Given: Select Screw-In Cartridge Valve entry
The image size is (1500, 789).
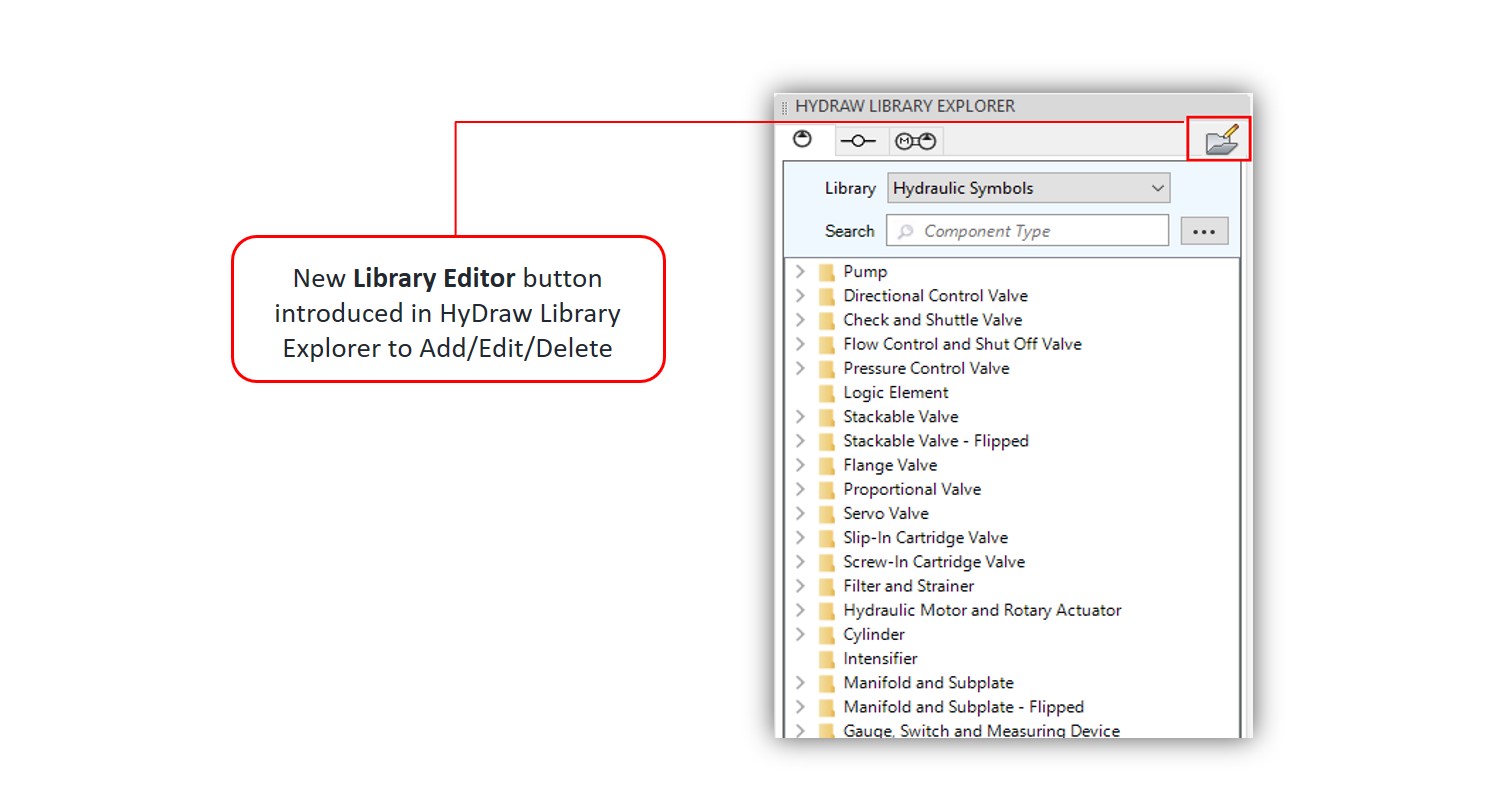Looking at the screenshot, I should point(934,562).
